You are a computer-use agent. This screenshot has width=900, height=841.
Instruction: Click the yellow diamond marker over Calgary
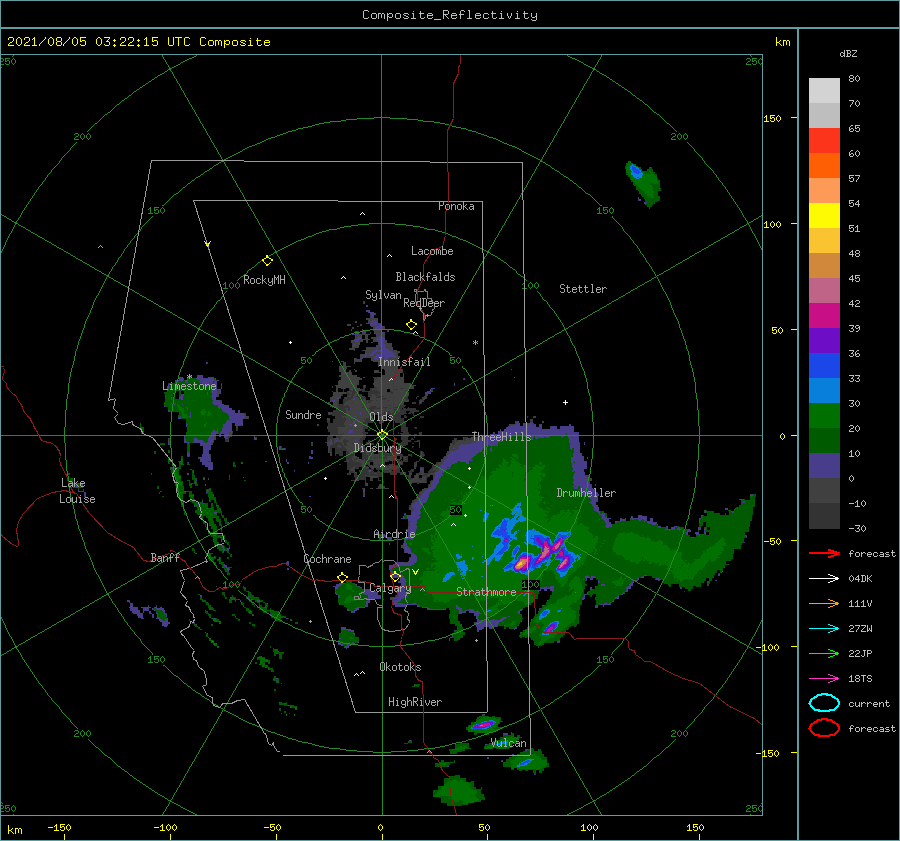395,576
